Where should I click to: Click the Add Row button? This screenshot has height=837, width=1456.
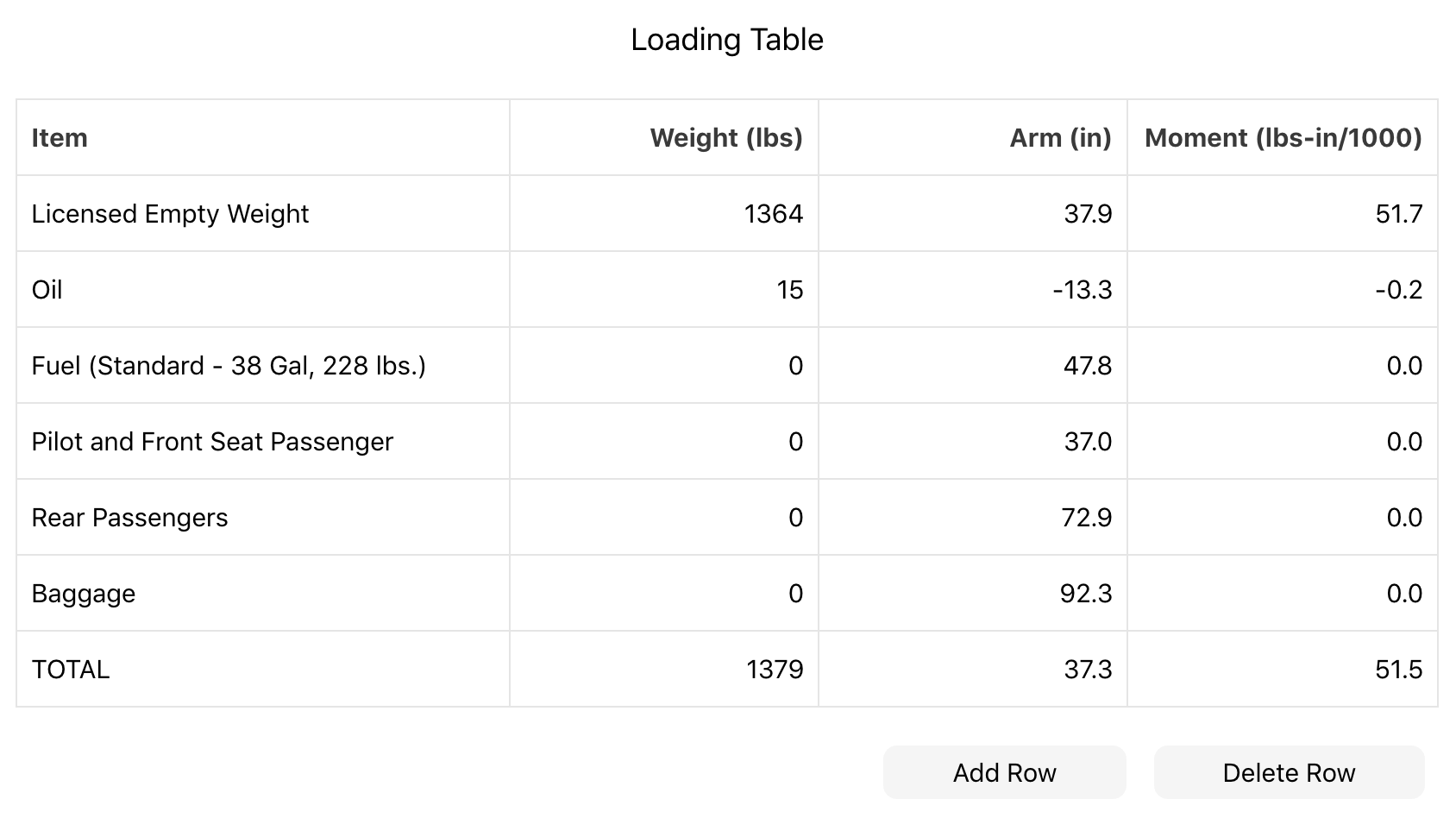click(x=1004, y=772)
